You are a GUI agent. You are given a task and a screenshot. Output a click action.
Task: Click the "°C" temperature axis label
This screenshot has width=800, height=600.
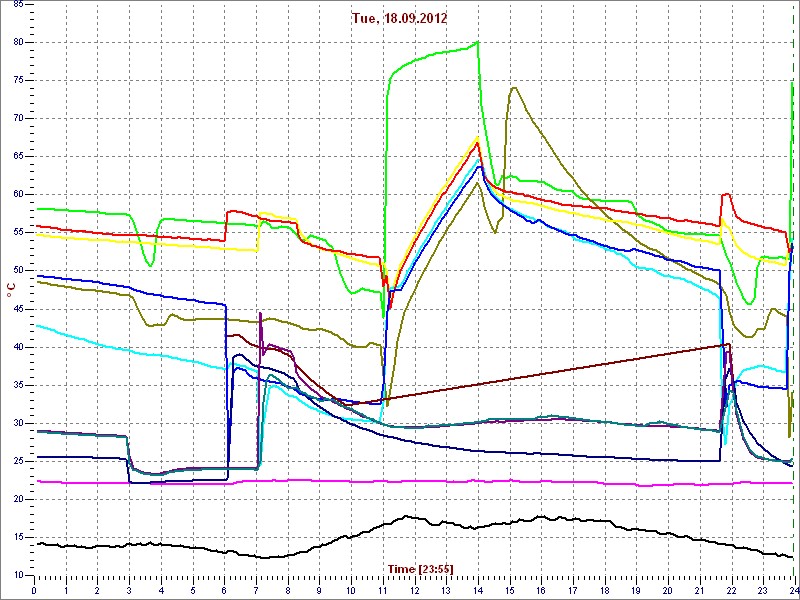[x=11, y=291]
